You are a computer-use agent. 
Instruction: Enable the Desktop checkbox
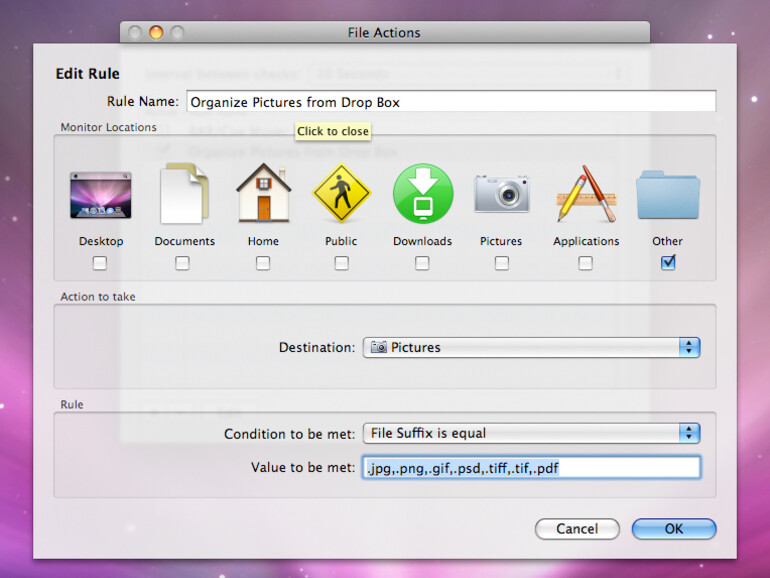click(100, 263)
